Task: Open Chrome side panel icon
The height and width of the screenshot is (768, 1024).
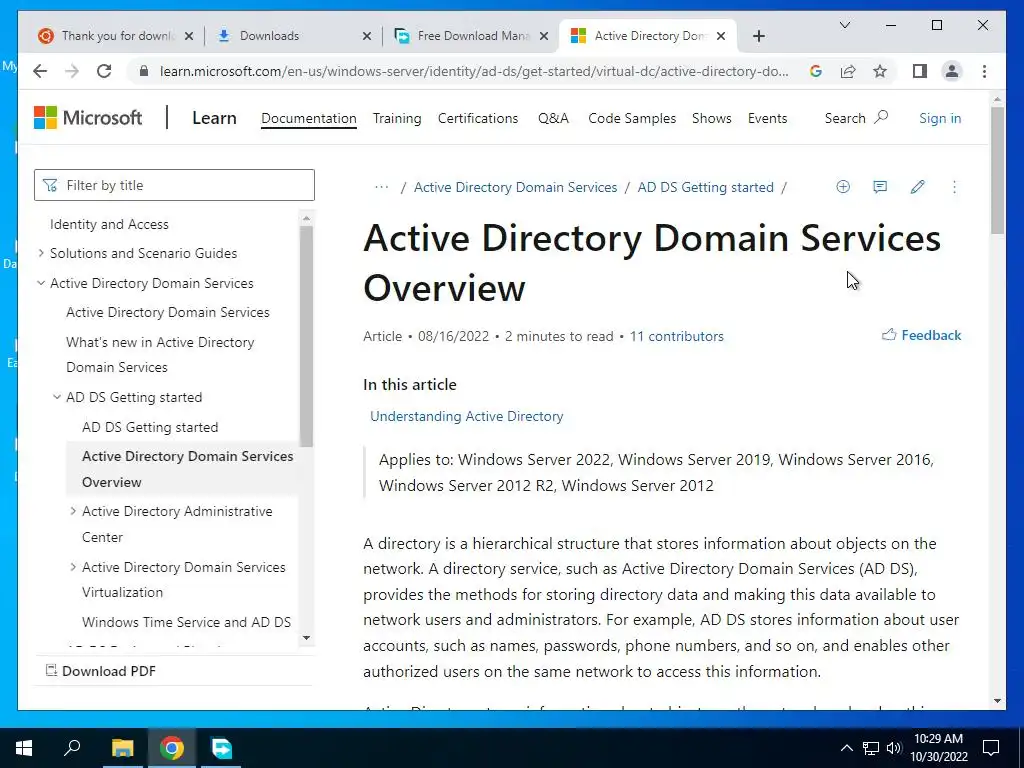Action: [x=920, y=71]
